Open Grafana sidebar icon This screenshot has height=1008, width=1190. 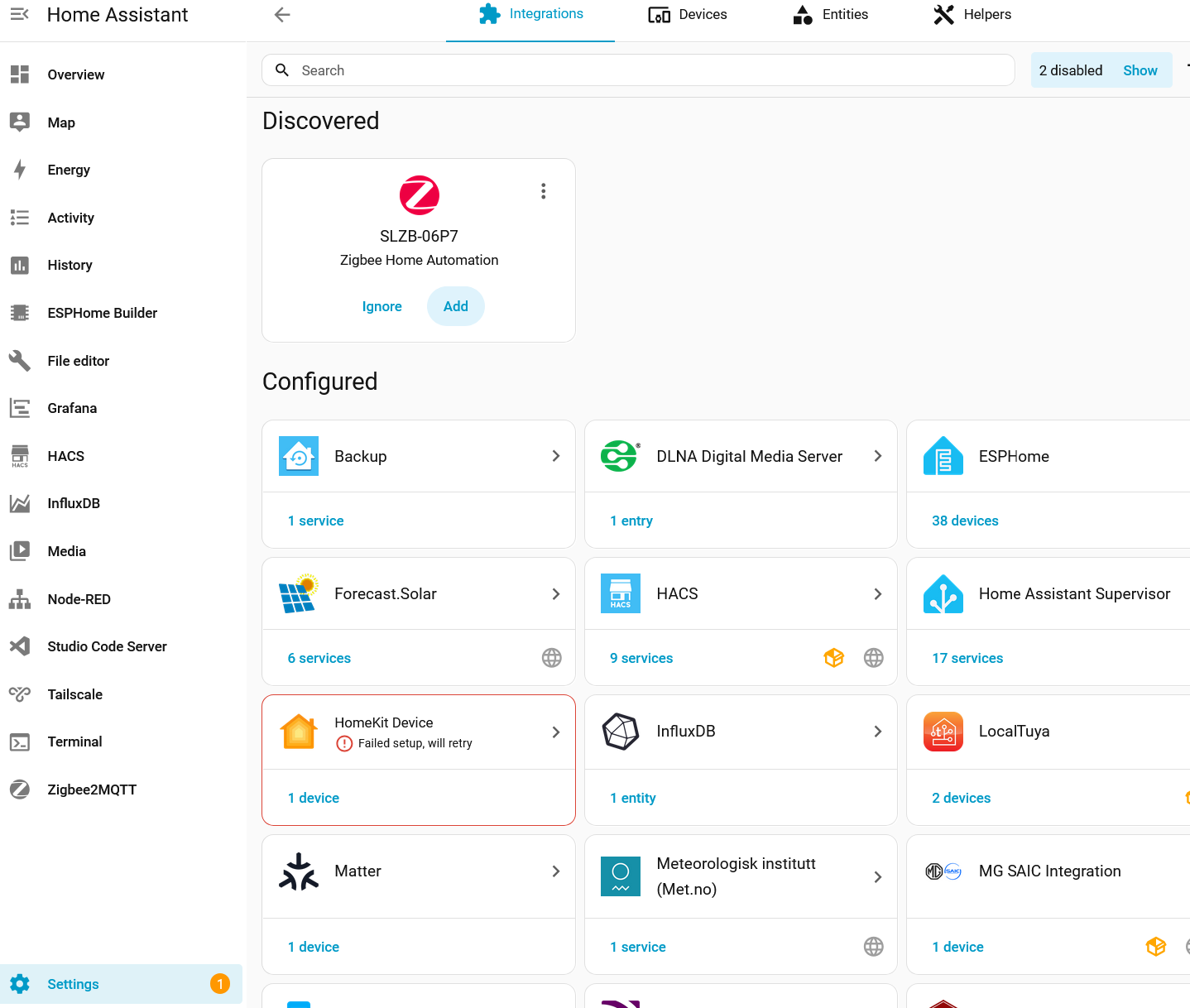click(20, 408)
